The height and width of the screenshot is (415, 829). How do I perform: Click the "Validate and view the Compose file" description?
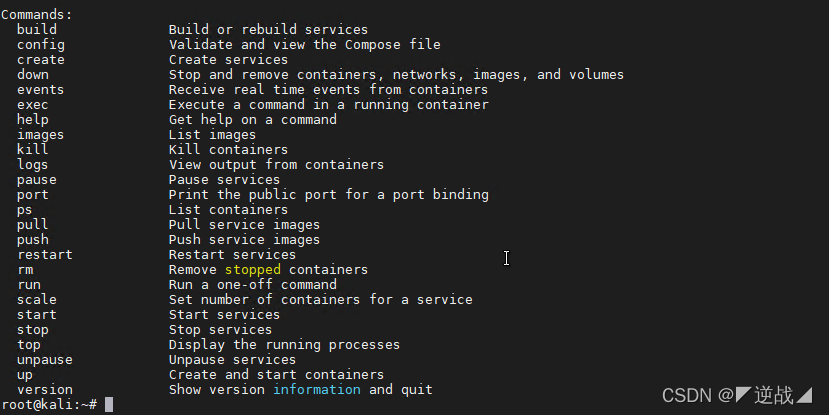click(x=304, y=45)
